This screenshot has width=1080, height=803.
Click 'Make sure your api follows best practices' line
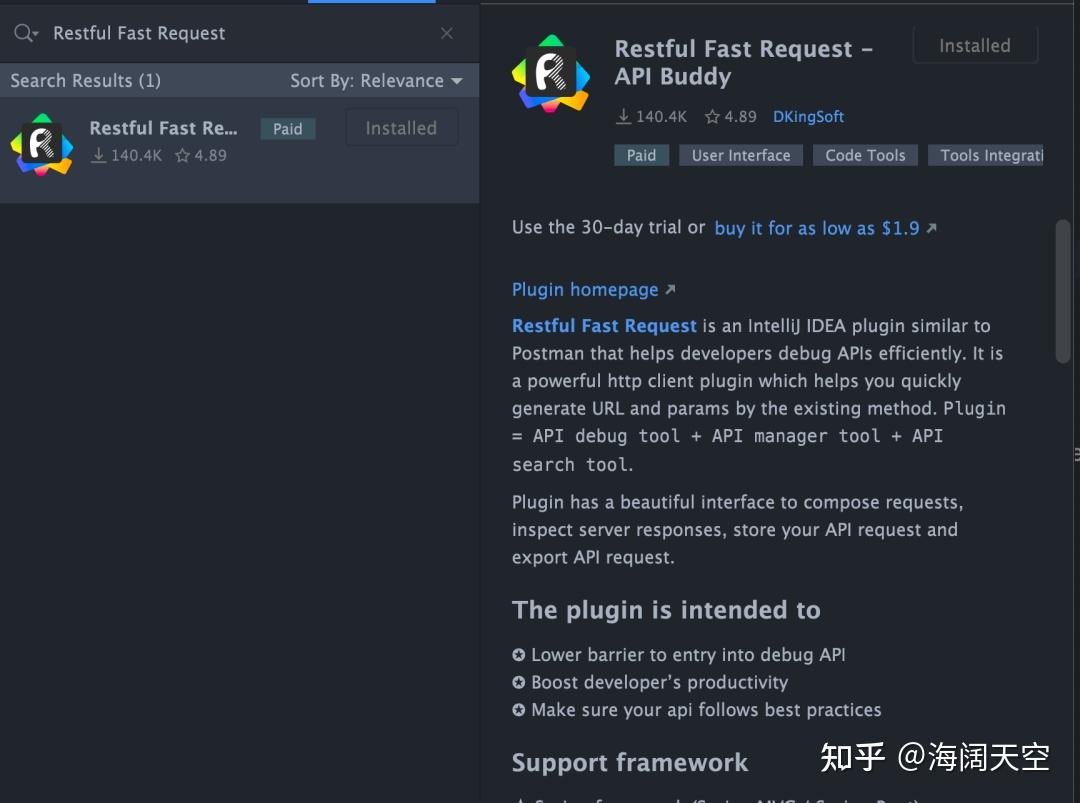click(696, 710)
